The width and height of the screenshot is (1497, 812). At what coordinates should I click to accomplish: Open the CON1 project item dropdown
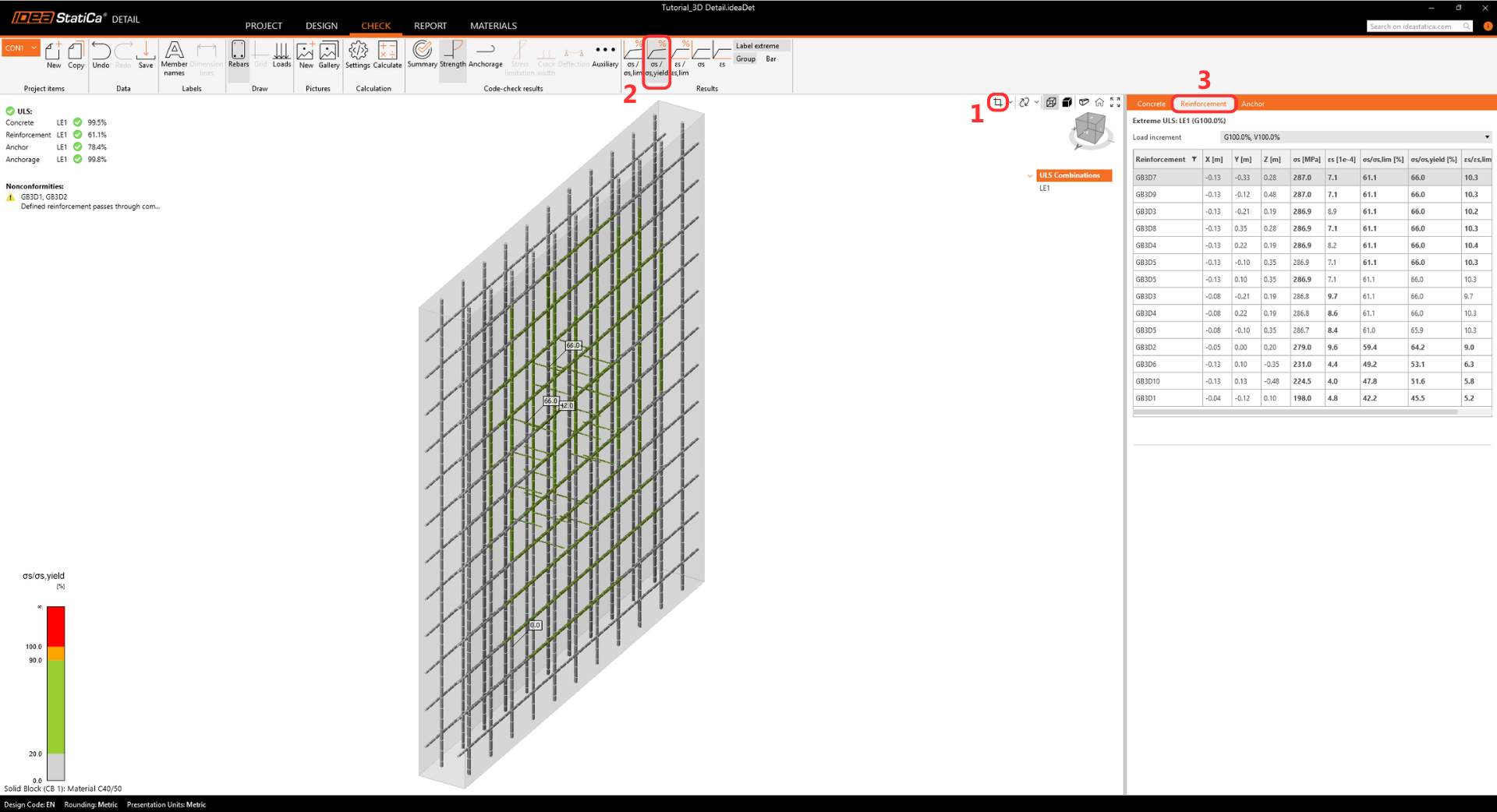pos(20,48)
